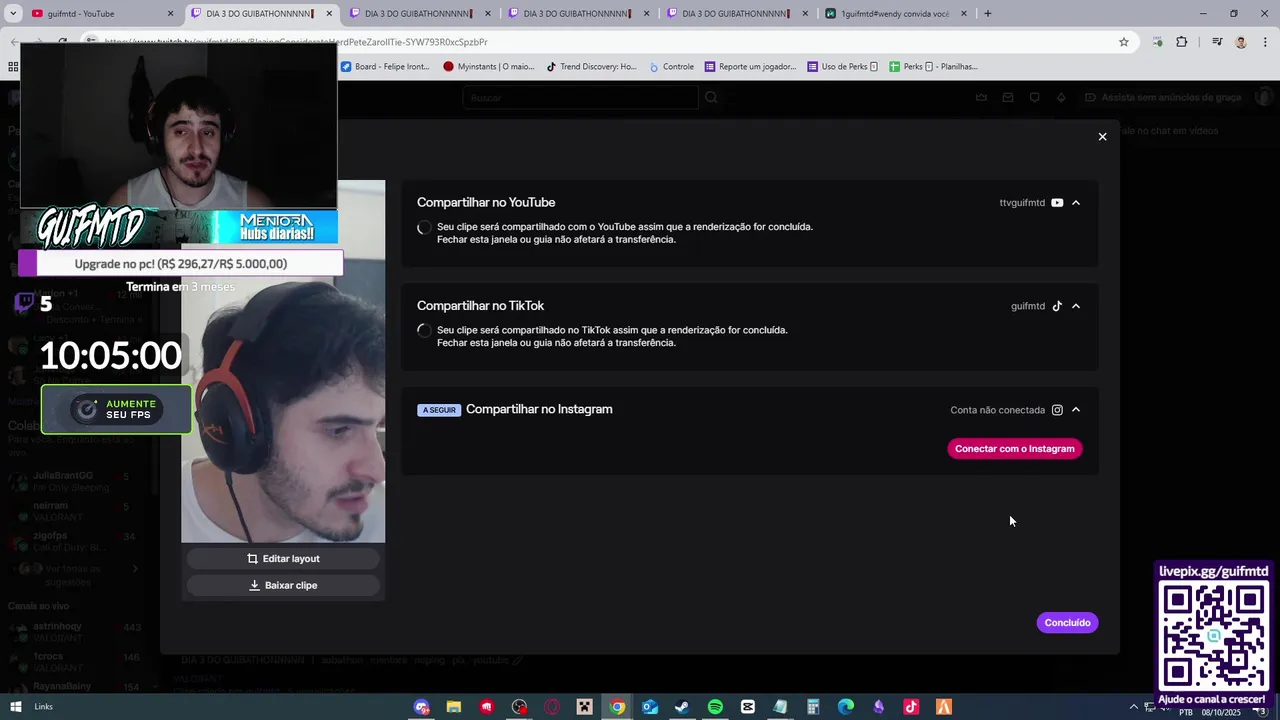Open Spotify from the taskbar
This screenshot has width=1280, height=720.
pyautogui.click(x=715, y=707)
